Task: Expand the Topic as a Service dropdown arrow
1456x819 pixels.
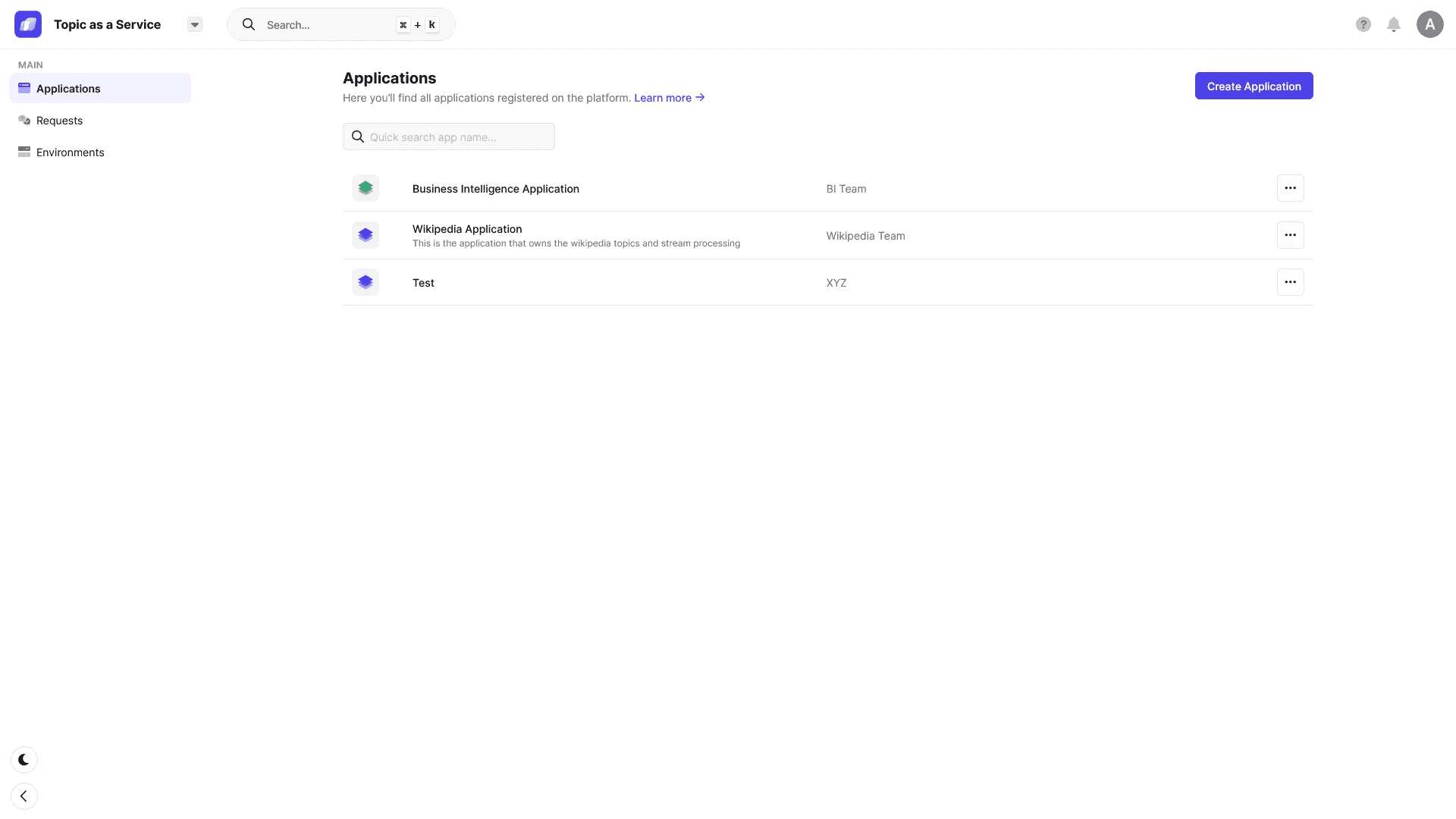Action: pyautogui.click(x=195, y=24)
